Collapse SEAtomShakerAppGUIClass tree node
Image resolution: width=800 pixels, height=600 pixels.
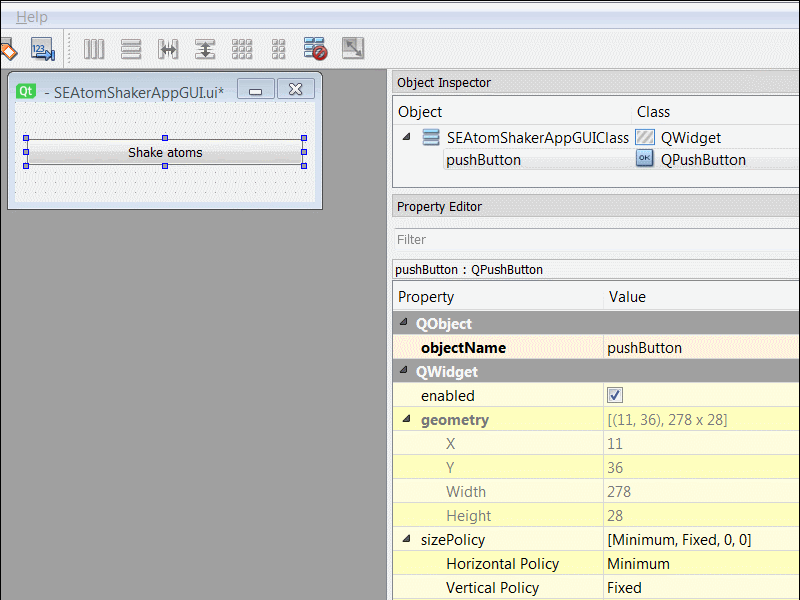[406, 137]
